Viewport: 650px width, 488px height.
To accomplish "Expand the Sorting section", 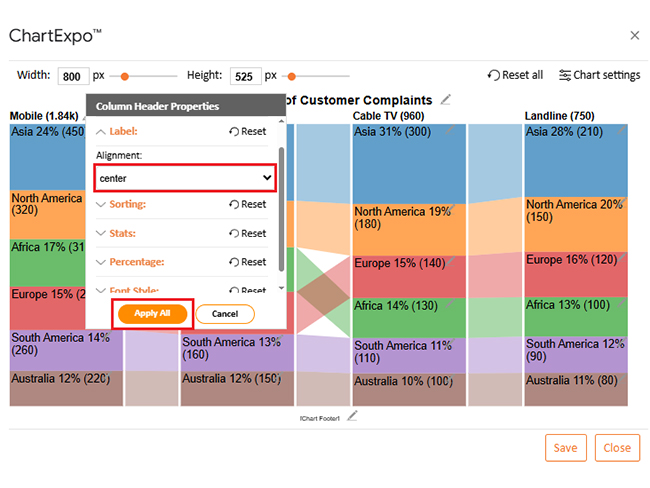I will coord(127,204).
